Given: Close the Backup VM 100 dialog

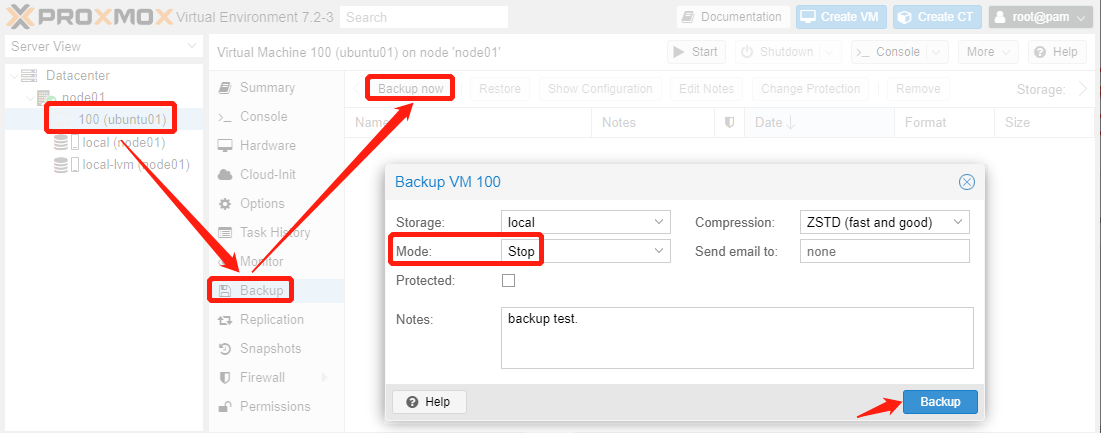Looking at the screenshot, I should click(967, 182).
